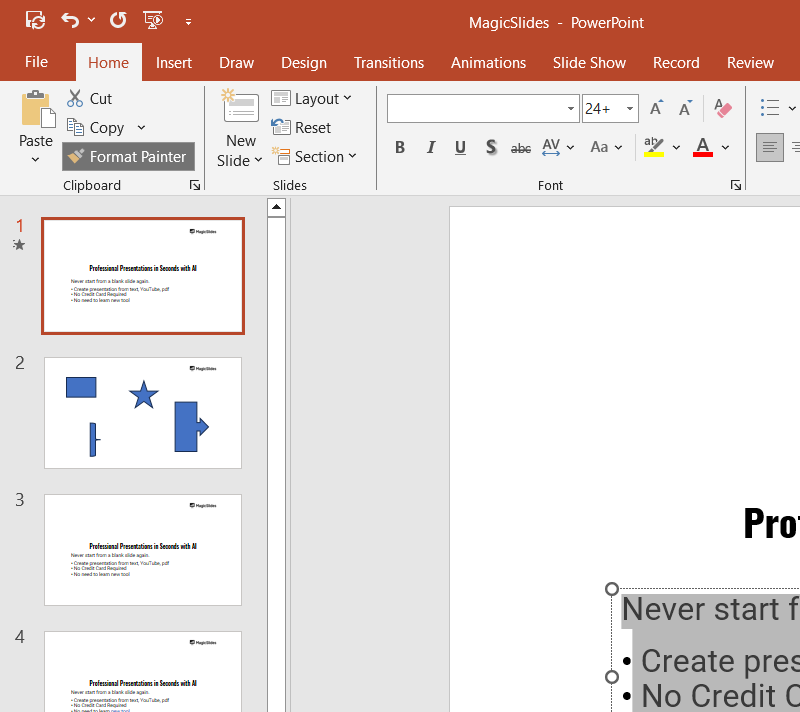The width and height of the screenshot is (800, 712).
Task: Select slide 2 thumbnail with shapes
Action: 143,412
